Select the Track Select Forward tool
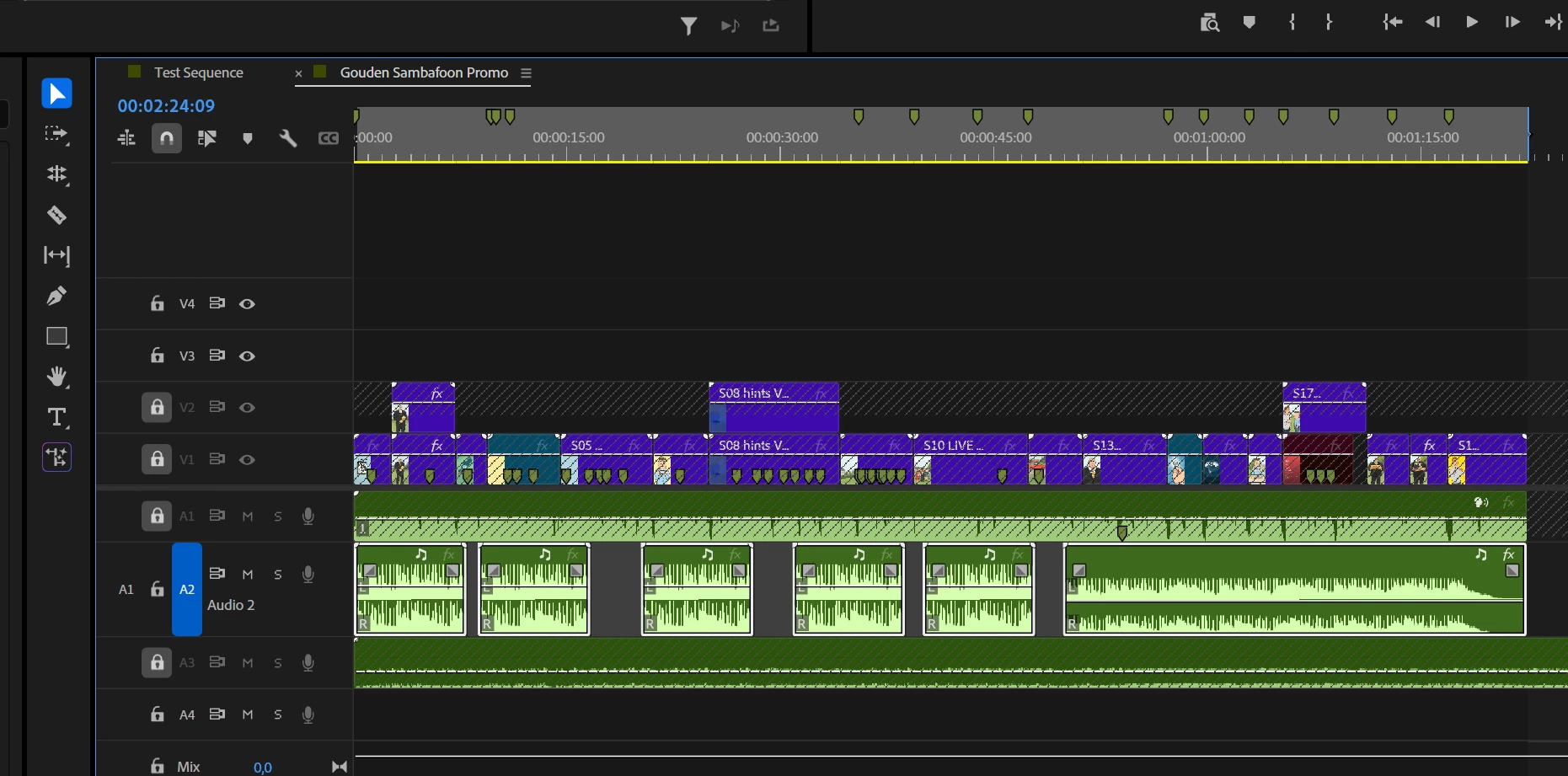Viewport: 1568px width, 776px height. coord(56,134)
